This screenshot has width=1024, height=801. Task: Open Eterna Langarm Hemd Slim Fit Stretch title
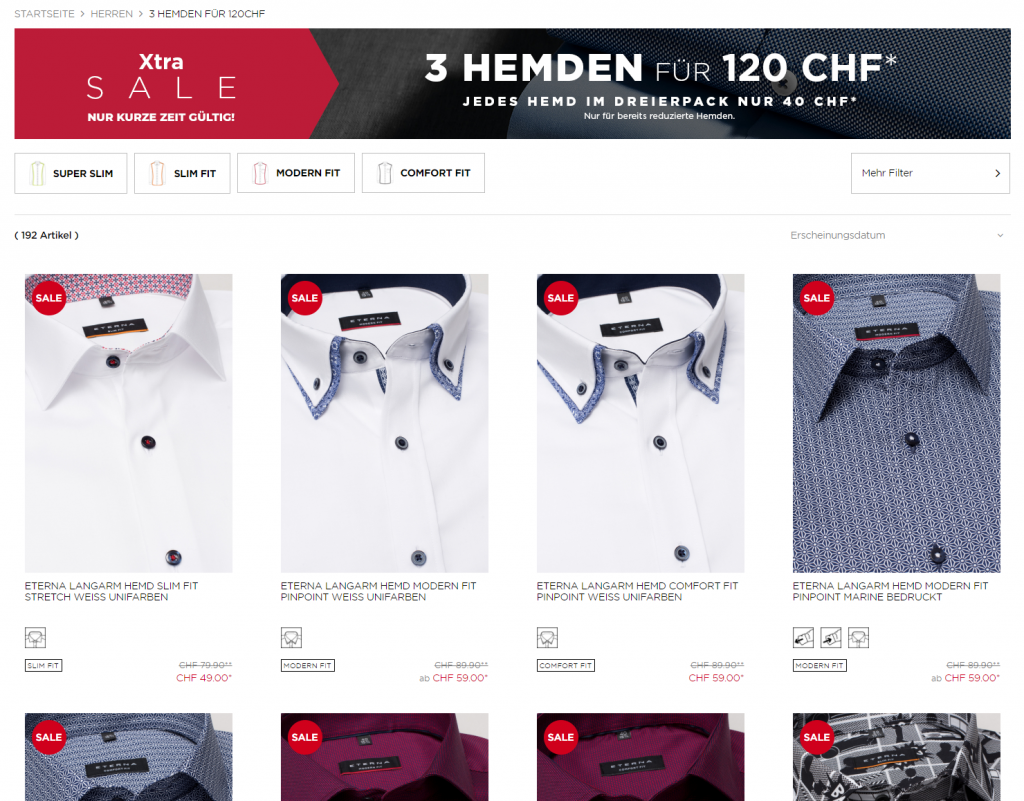112,591
